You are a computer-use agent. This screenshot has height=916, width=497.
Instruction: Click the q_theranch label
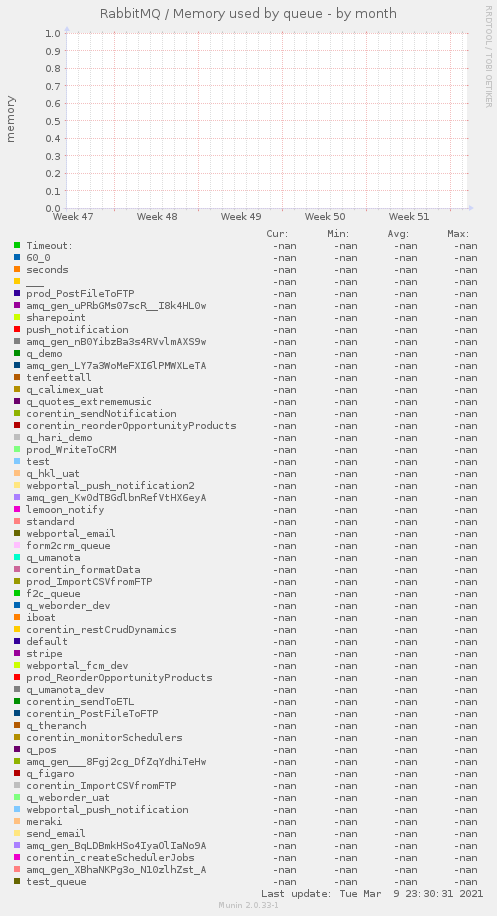(56, 726)
